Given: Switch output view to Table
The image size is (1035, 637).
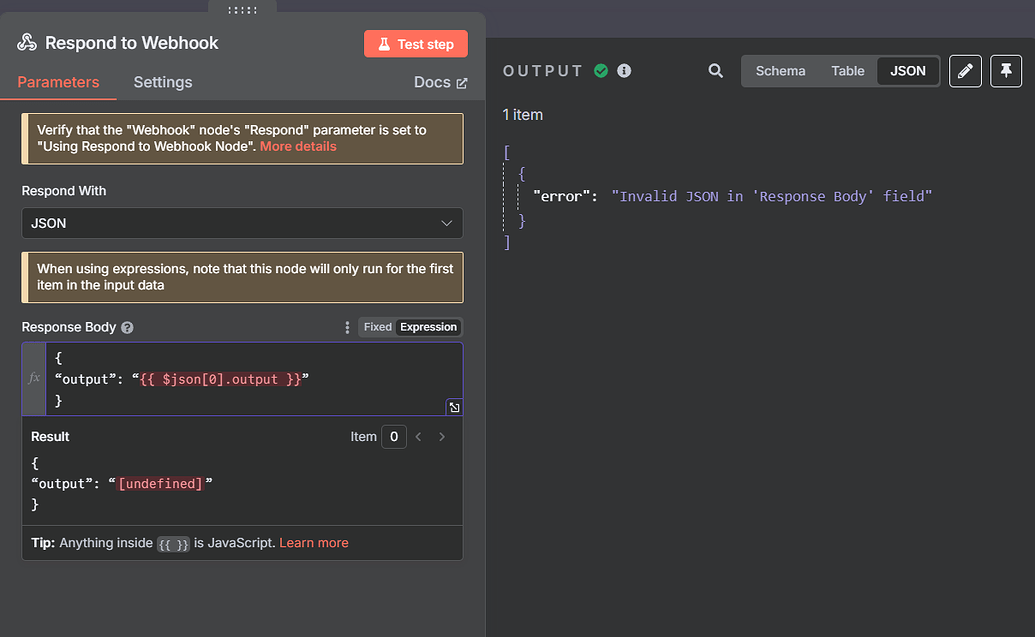Looking at the screenshot, I should click(847, 71).
